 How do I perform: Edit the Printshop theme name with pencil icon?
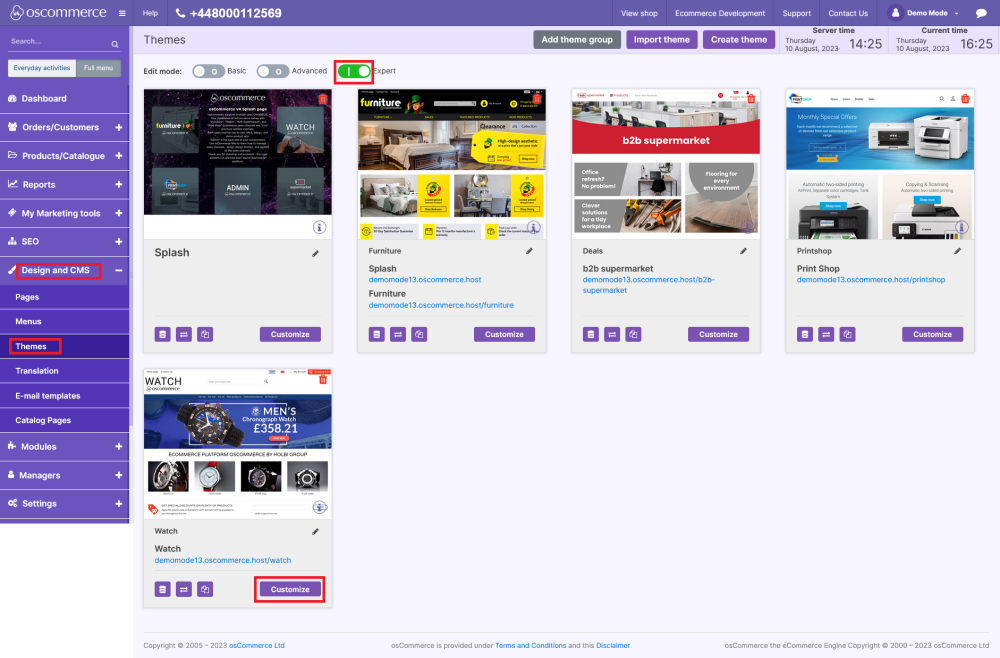957,252
